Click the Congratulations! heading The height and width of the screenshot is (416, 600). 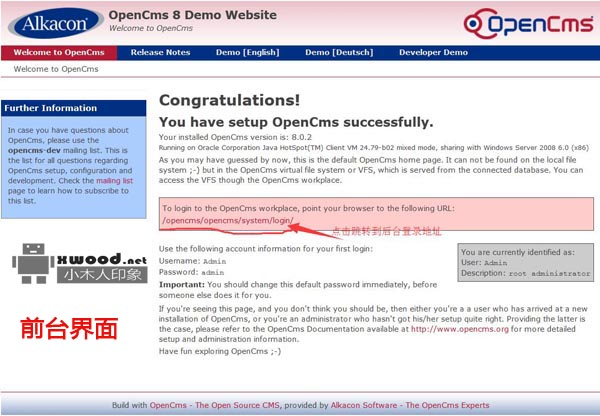pos(230,100)
